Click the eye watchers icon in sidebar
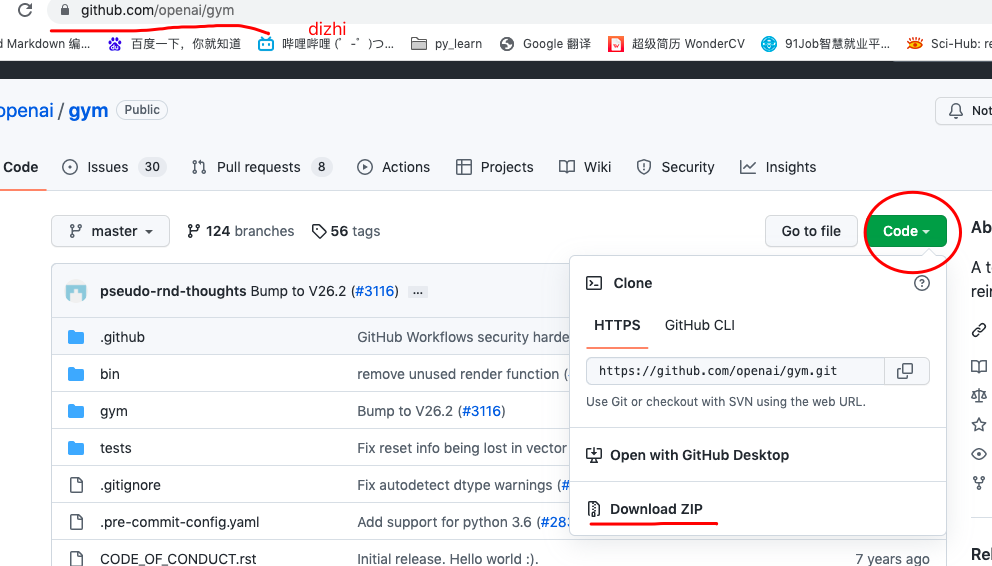This screenshot has height=566, width=992. 979,454
